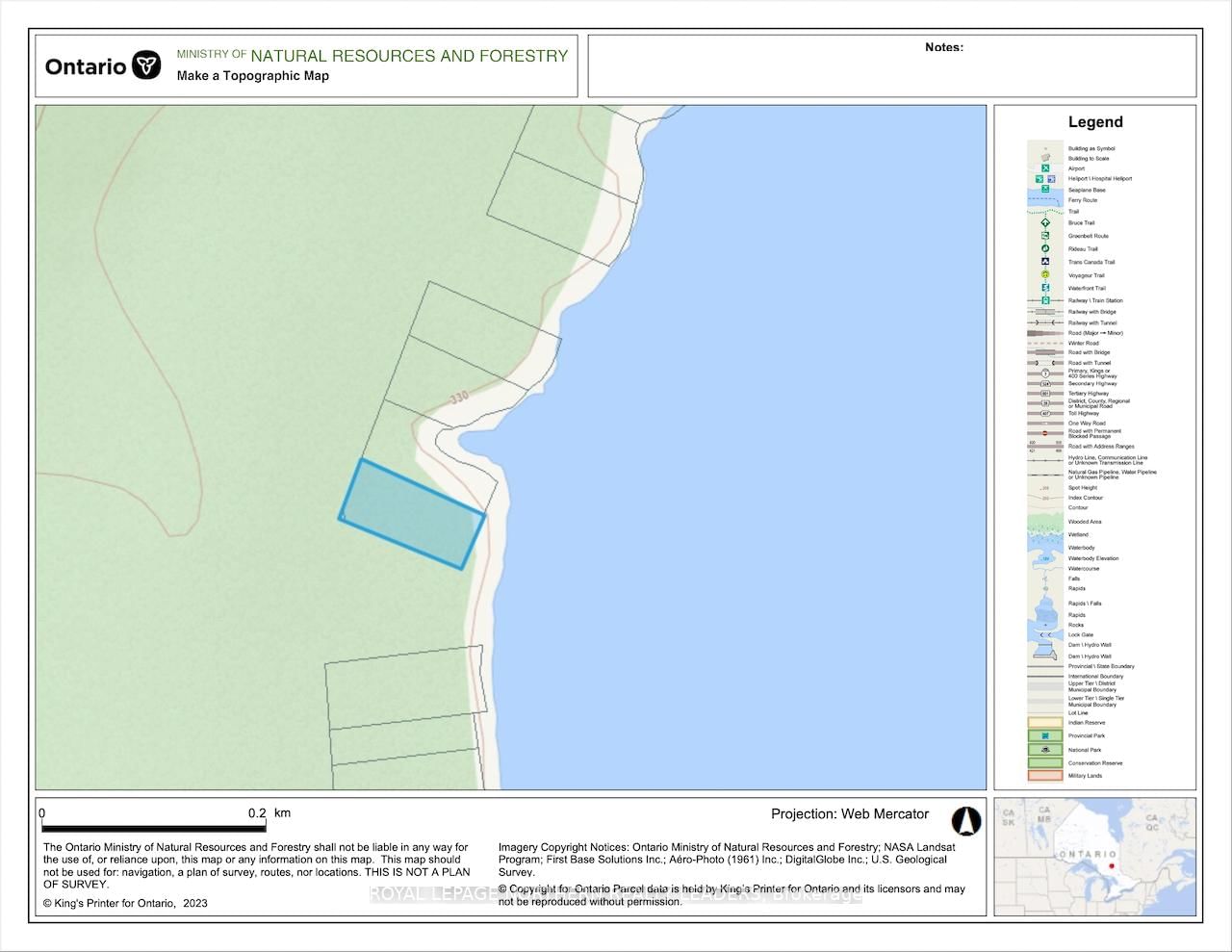
Task: Click the Make a Topographic Map title
Action: [253, 76]
